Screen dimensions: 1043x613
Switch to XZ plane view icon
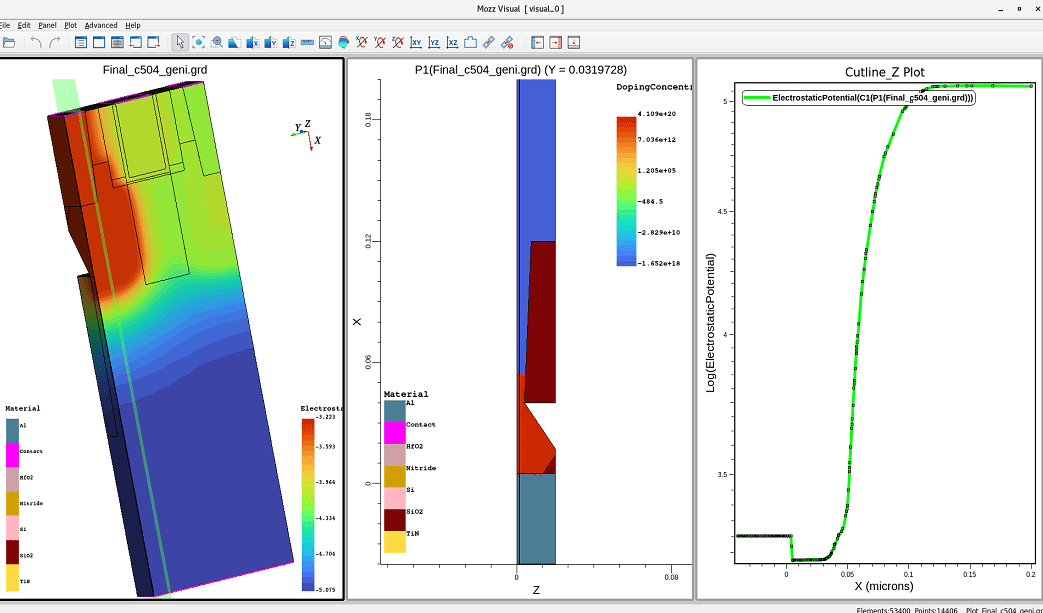(x=452, y=43)
